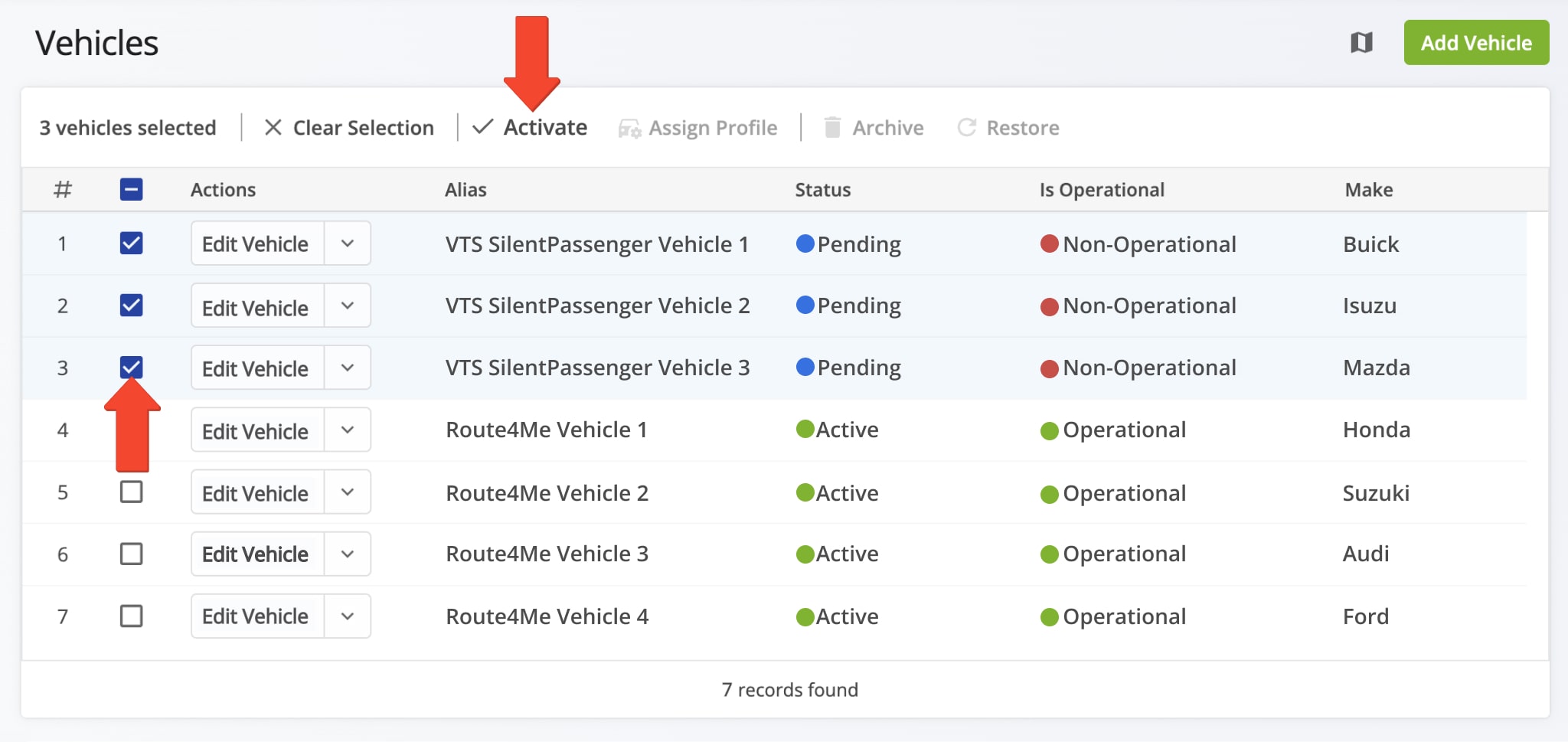The height and width of the screenshot is (742, 1568).
Task: Edit Vehicle for the Buick row
Action: coord(257,244)
